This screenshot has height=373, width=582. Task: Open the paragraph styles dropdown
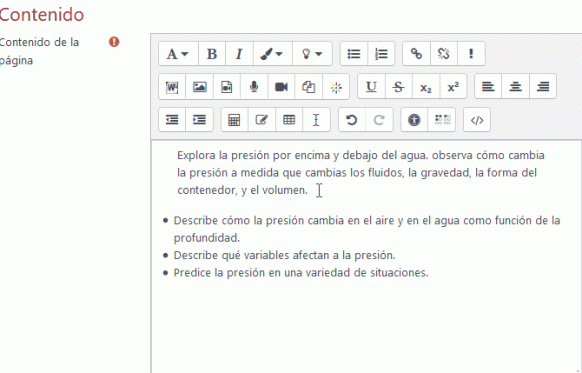tap(178, 54)
